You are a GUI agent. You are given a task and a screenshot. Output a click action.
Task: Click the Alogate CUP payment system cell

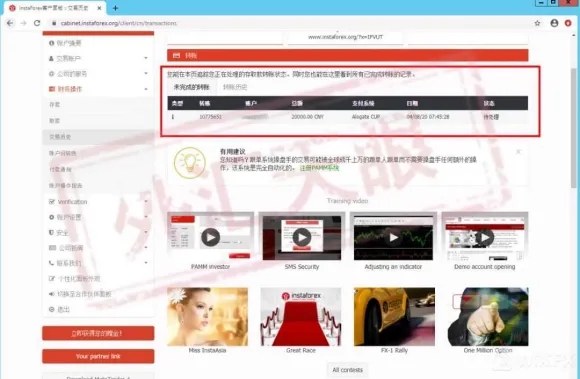pos(366,117)
